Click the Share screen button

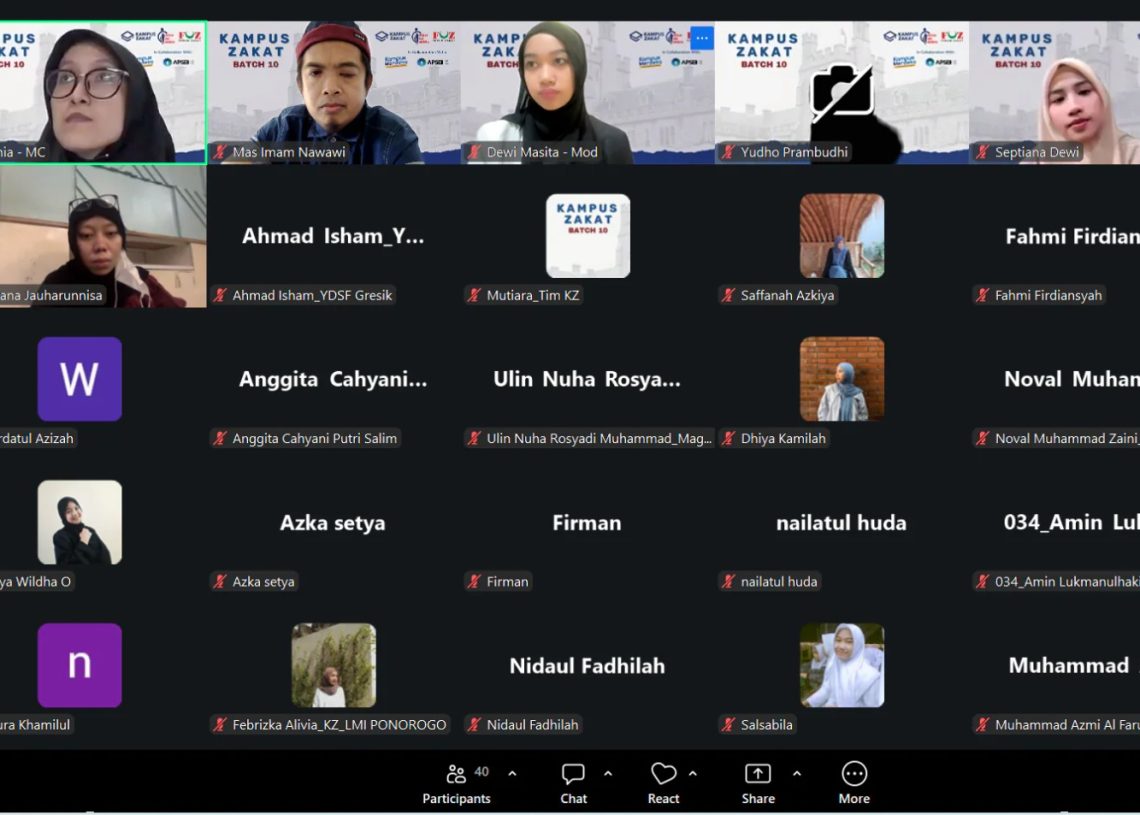pyautogui.click(x=758, y=784)
